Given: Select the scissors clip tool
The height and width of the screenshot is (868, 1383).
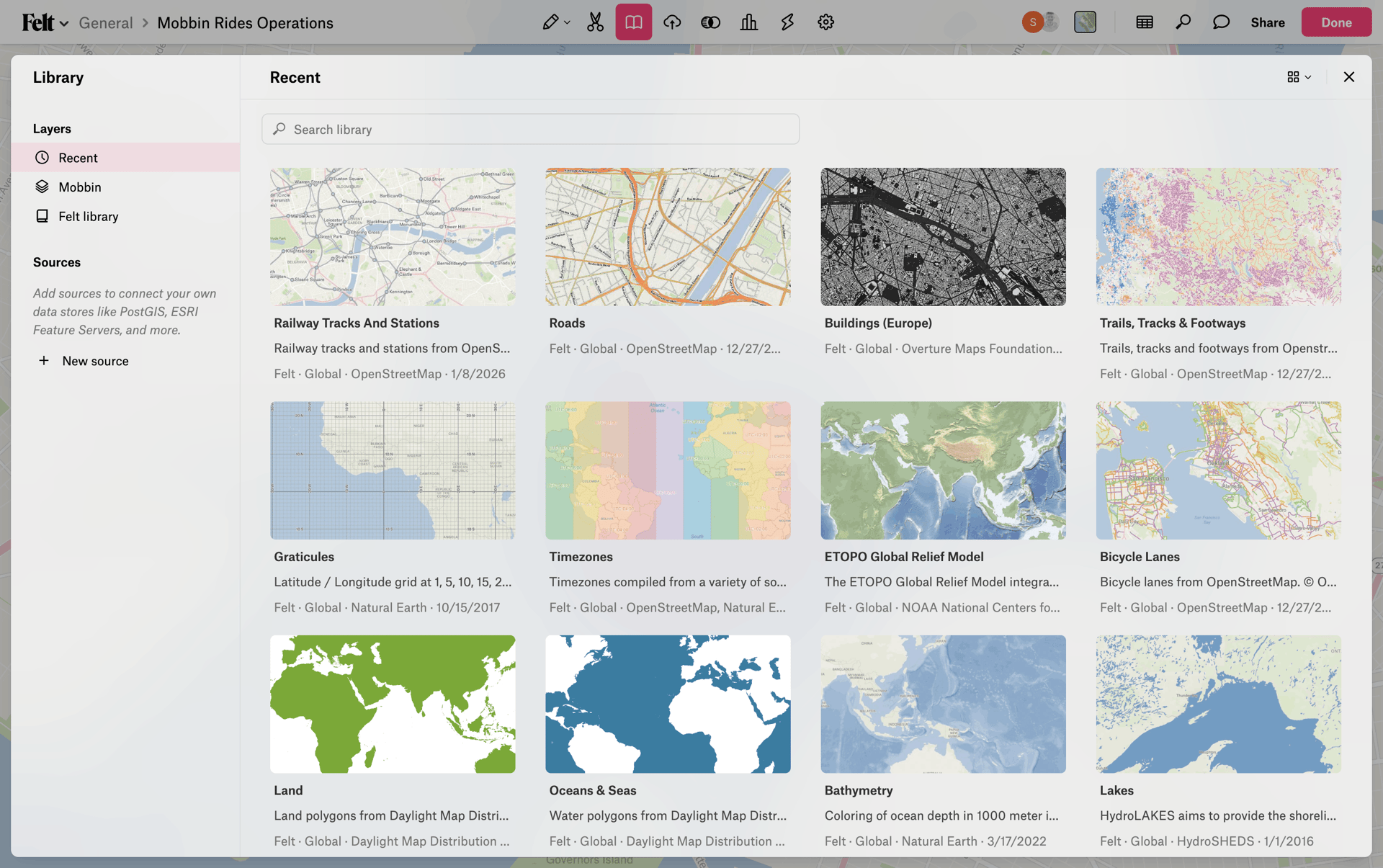Looking at the screenshot, I should 595,22.
